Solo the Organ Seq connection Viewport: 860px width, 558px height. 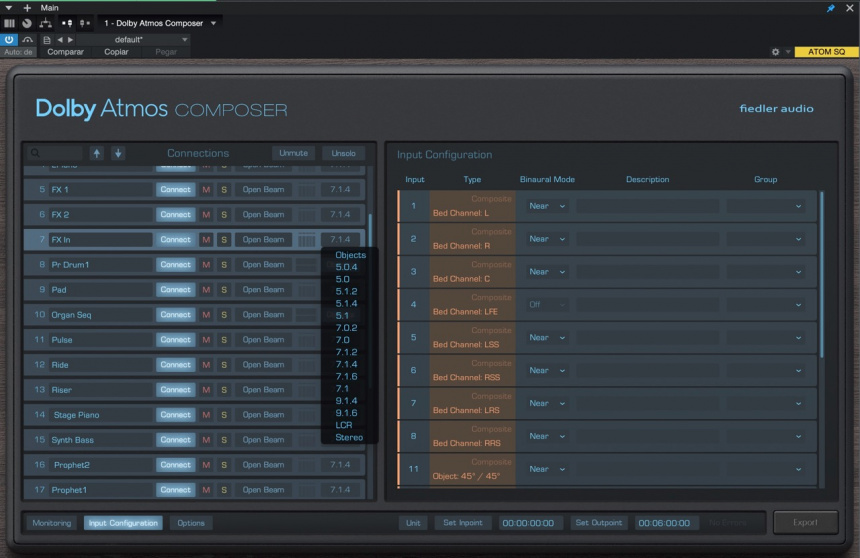pos(224,315)
